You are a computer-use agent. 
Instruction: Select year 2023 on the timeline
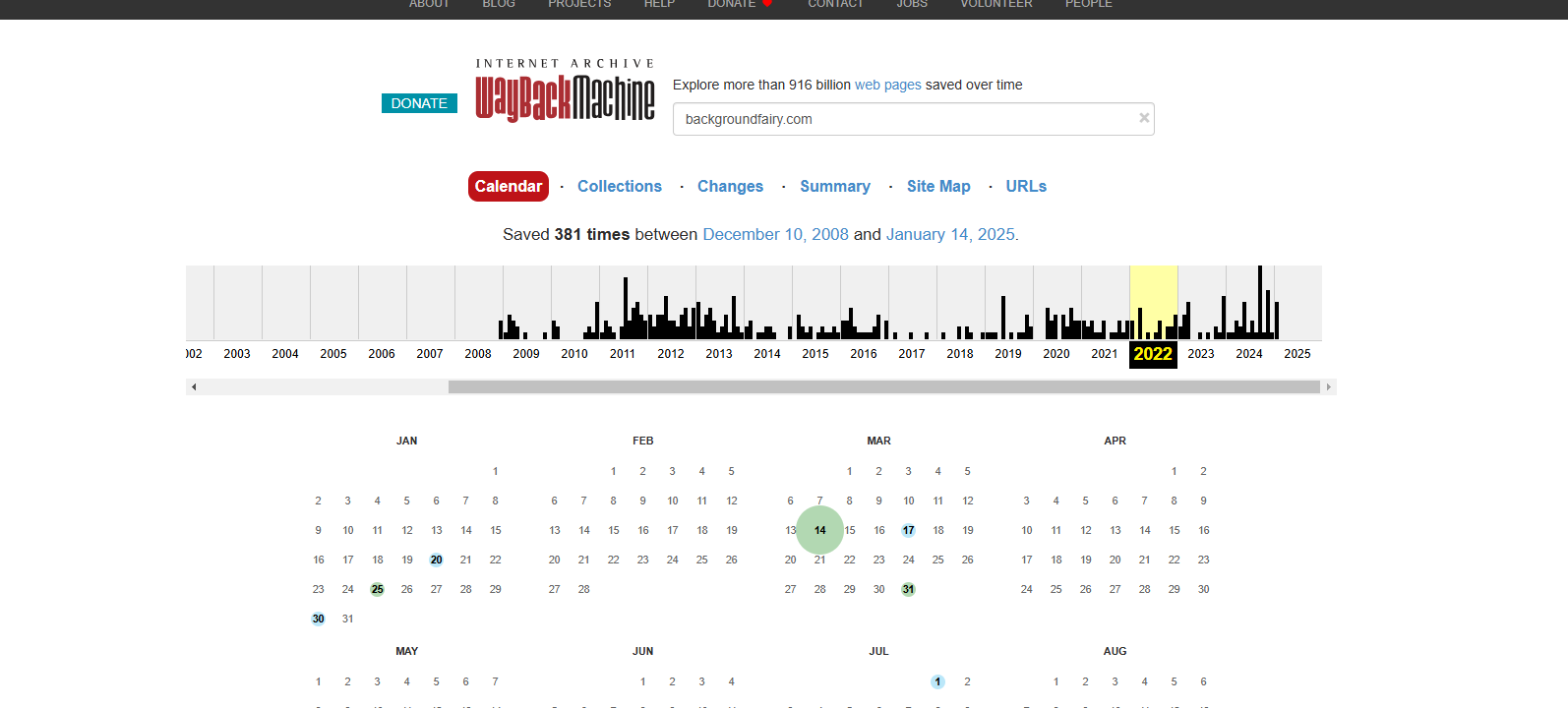1201,354
